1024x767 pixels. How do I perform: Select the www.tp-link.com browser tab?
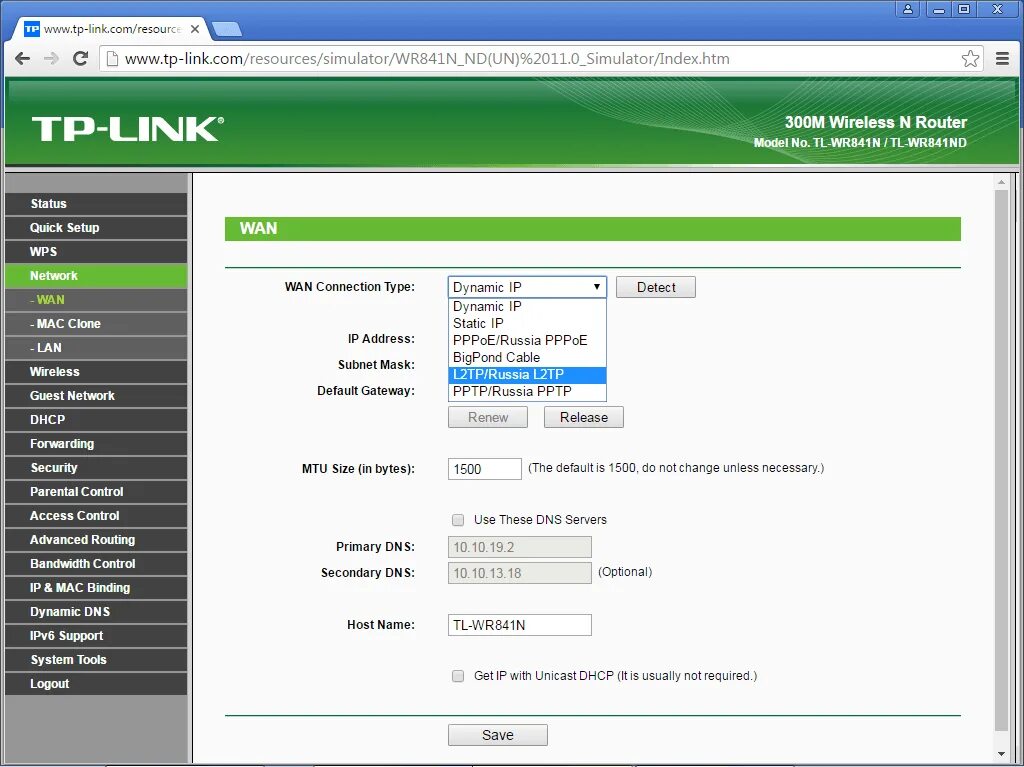pyautogui.click(x=112, y=29)
